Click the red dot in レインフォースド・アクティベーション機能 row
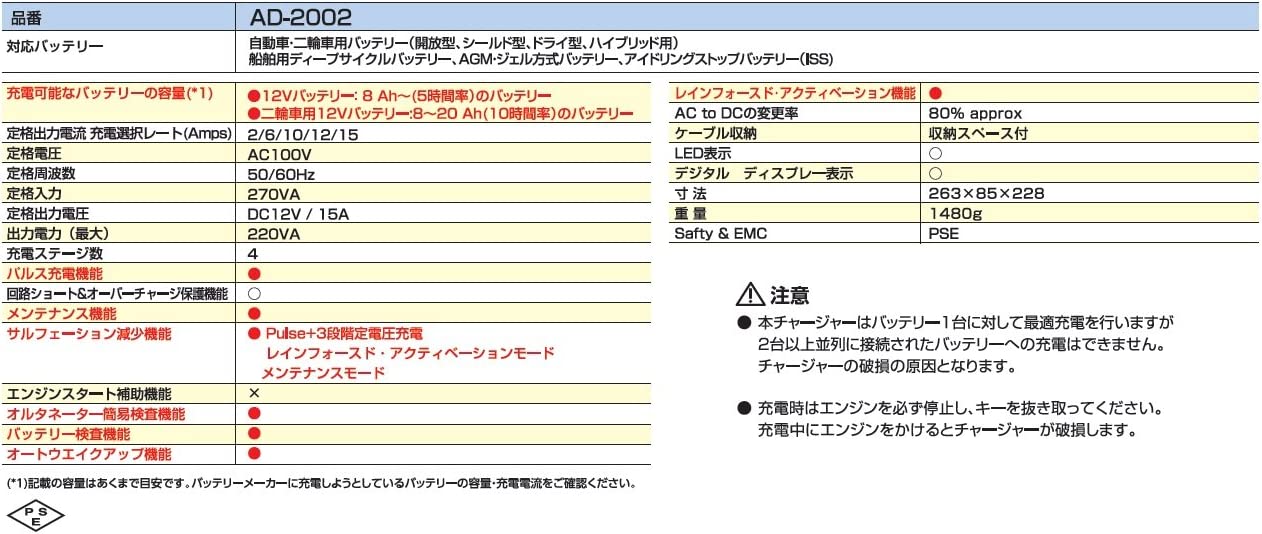Screen dimensions: 1262x534 [935, 93]
